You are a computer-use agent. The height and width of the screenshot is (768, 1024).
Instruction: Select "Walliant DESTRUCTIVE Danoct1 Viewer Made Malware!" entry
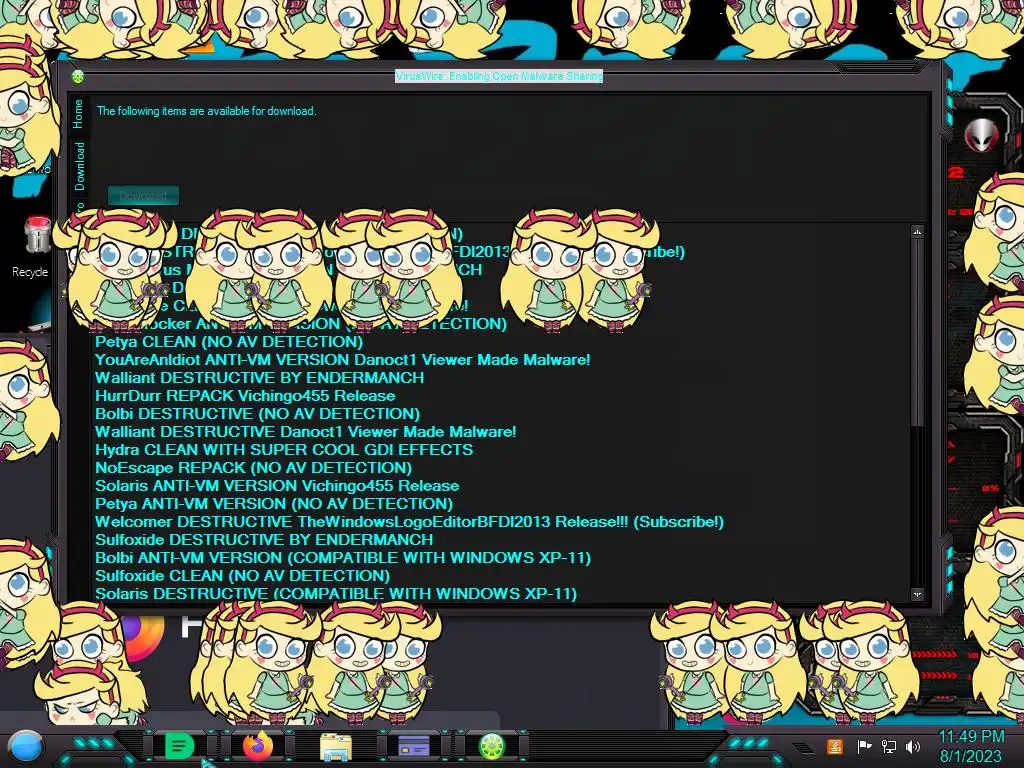click(306, 432)
